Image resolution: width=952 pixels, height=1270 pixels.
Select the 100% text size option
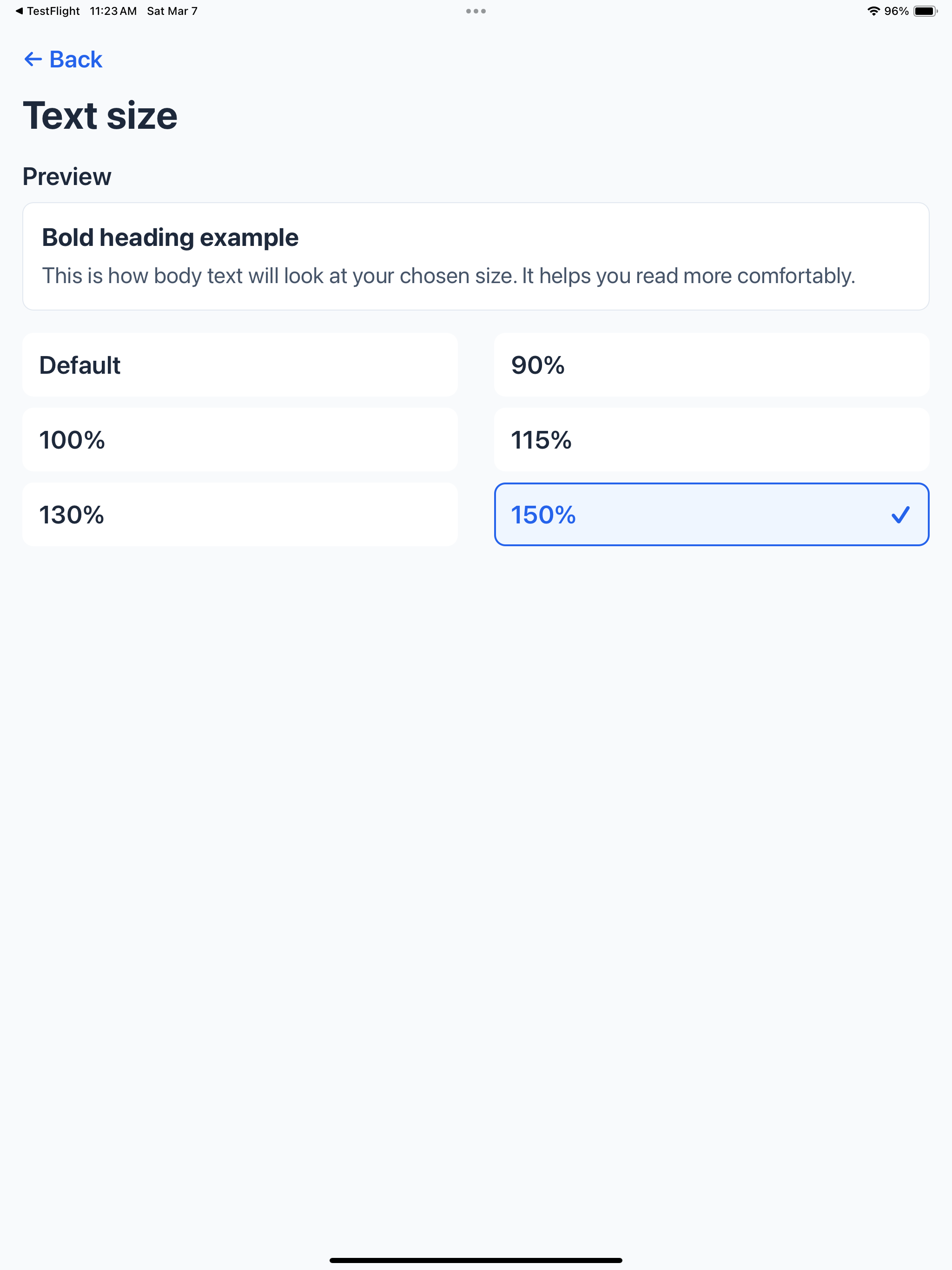tap(240, 440)
